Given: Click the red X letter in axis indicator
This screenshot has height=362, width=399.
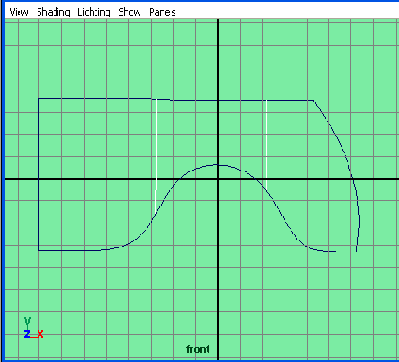Looking at the screenshot, I should click(40, 334).
